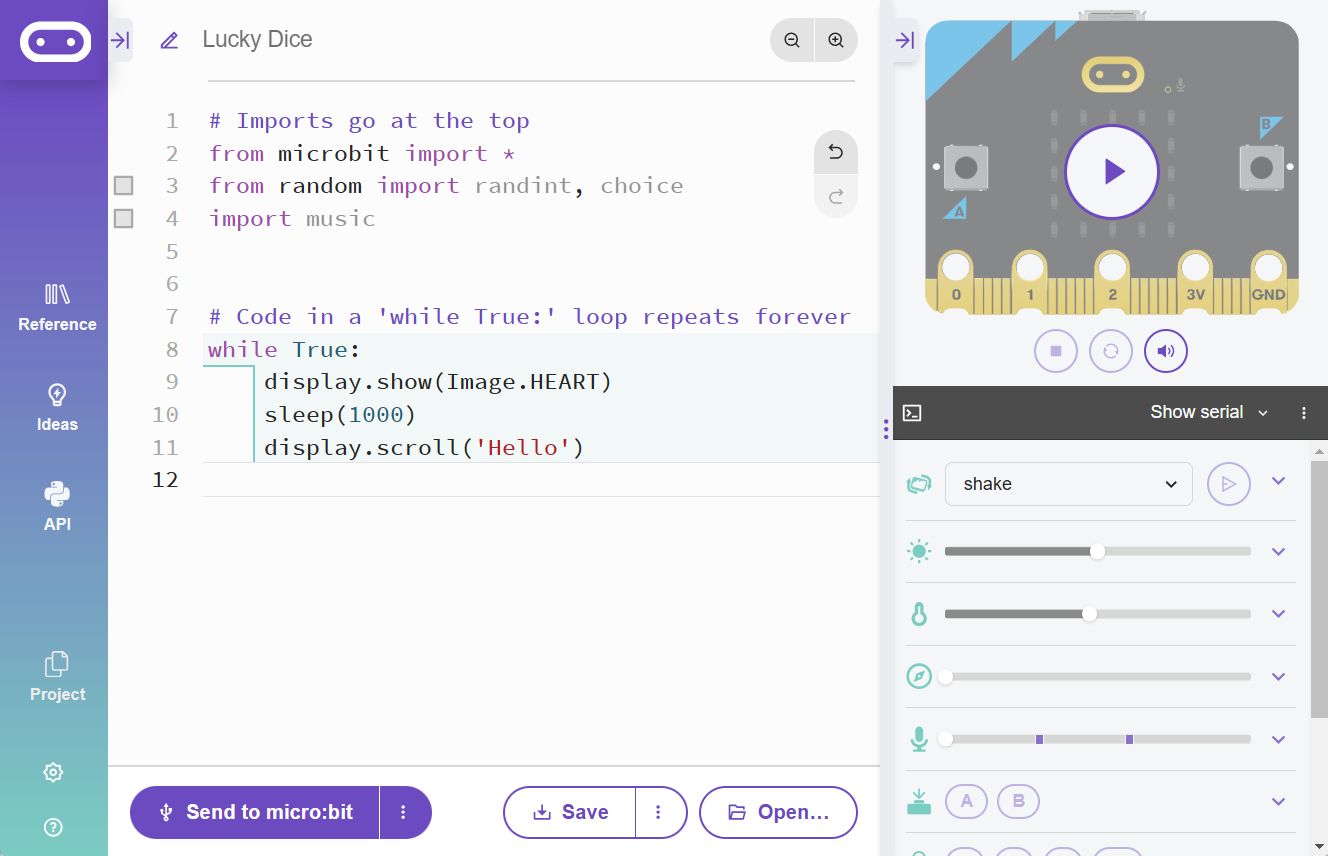
Task: Open the Reference tab
Action: [57, 307]
